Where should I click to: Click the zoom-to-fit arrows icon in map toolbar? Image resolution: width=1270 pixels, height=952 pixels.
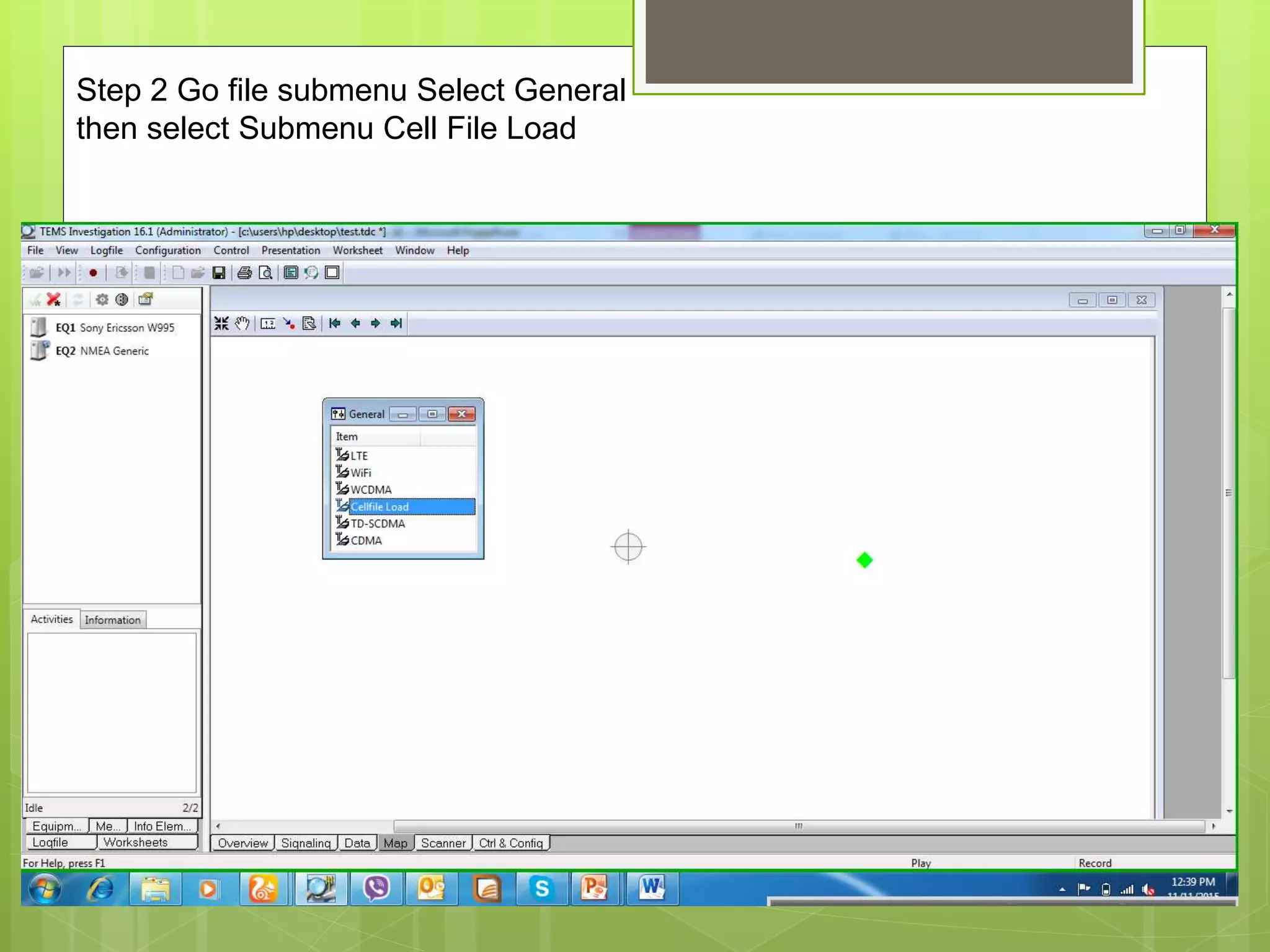coord(221,324)
